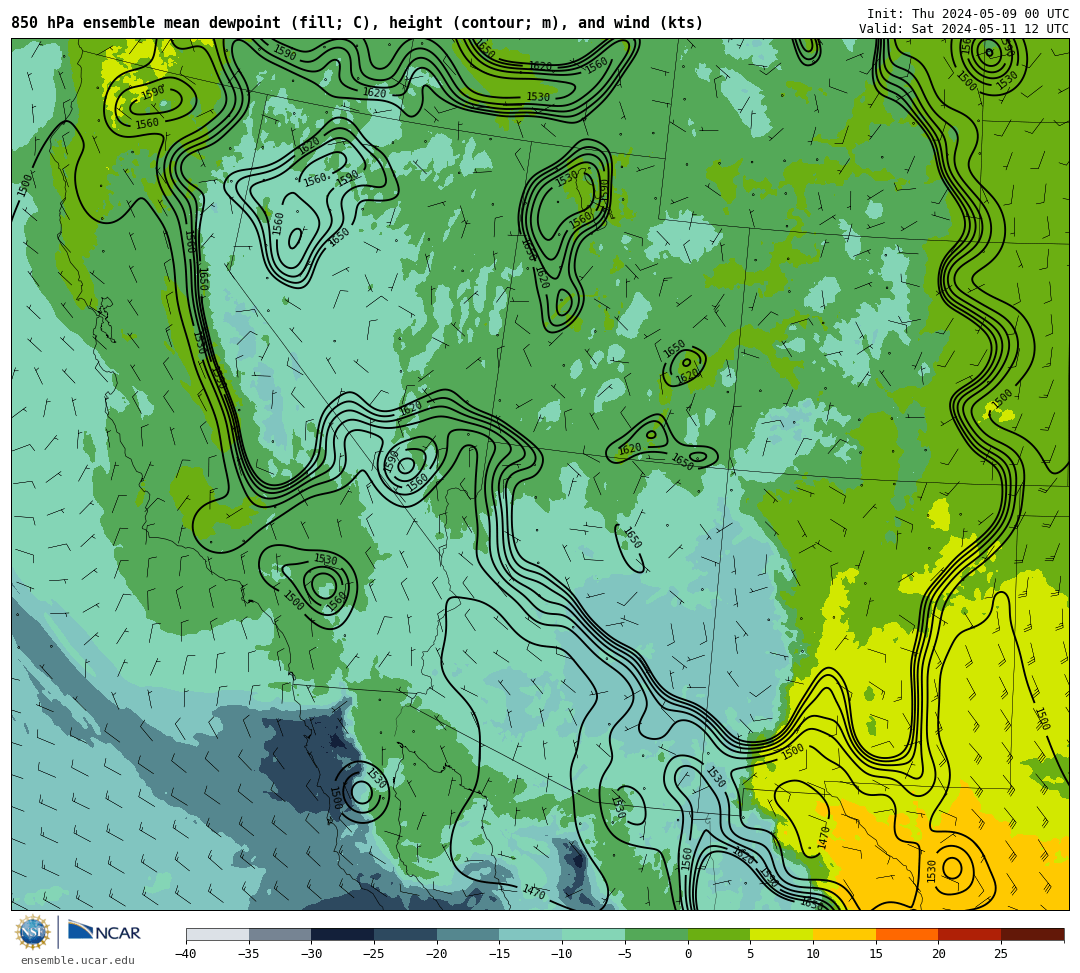Click the 1470 contour label over the orange area

tap(824, 838)
